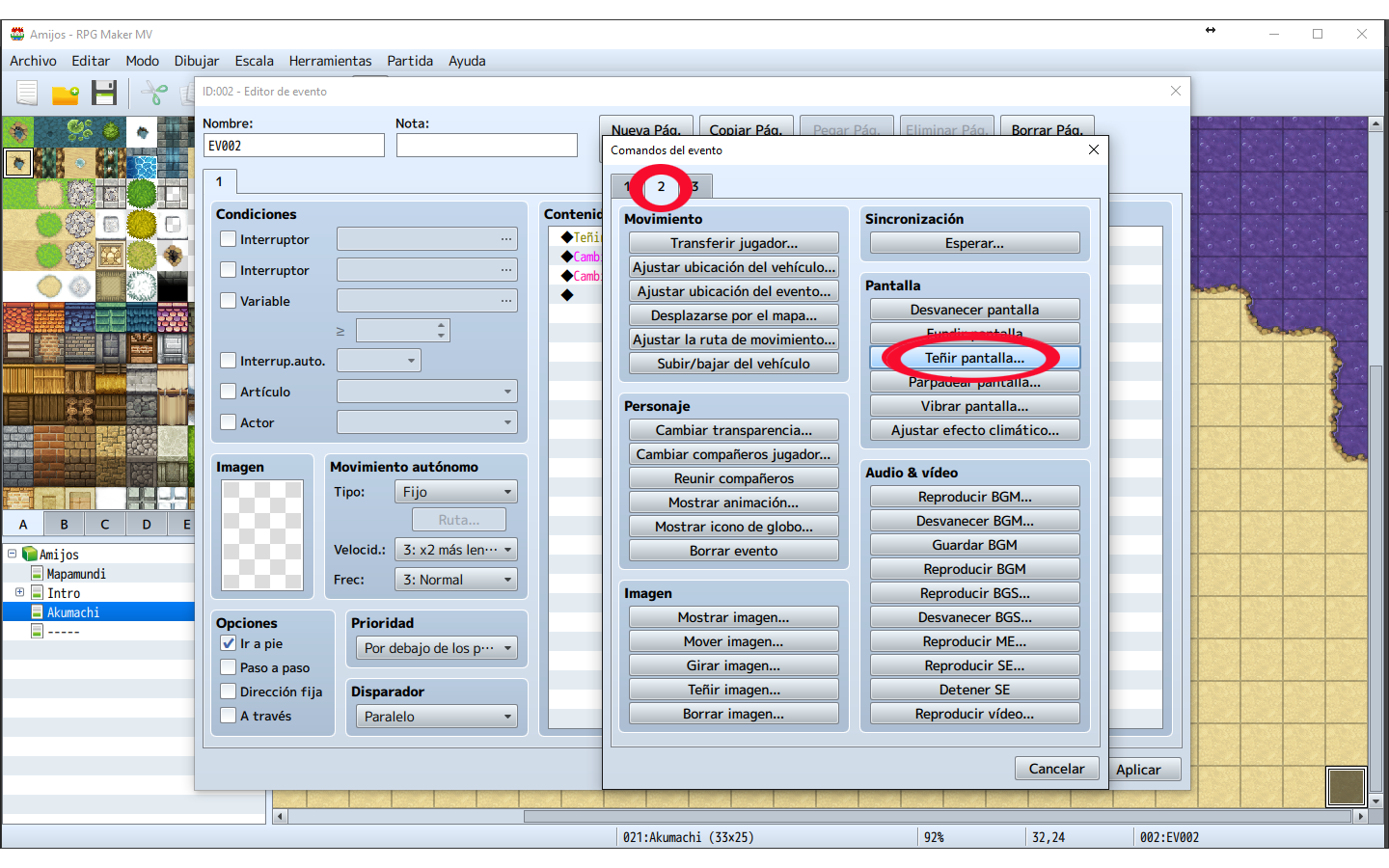The height and width of the screenshot is (868, 1389).
Task: Open the Herramientas menu
Action: pos(330,61)
